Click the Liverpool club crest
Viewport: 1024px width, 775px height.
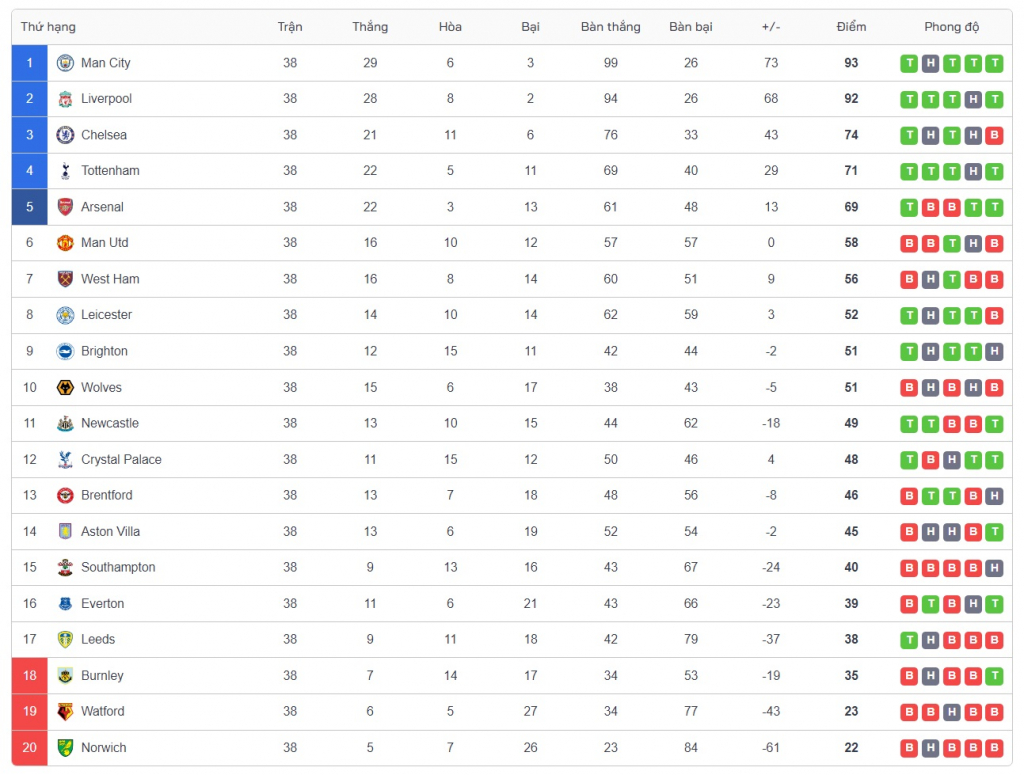point(65,99)
